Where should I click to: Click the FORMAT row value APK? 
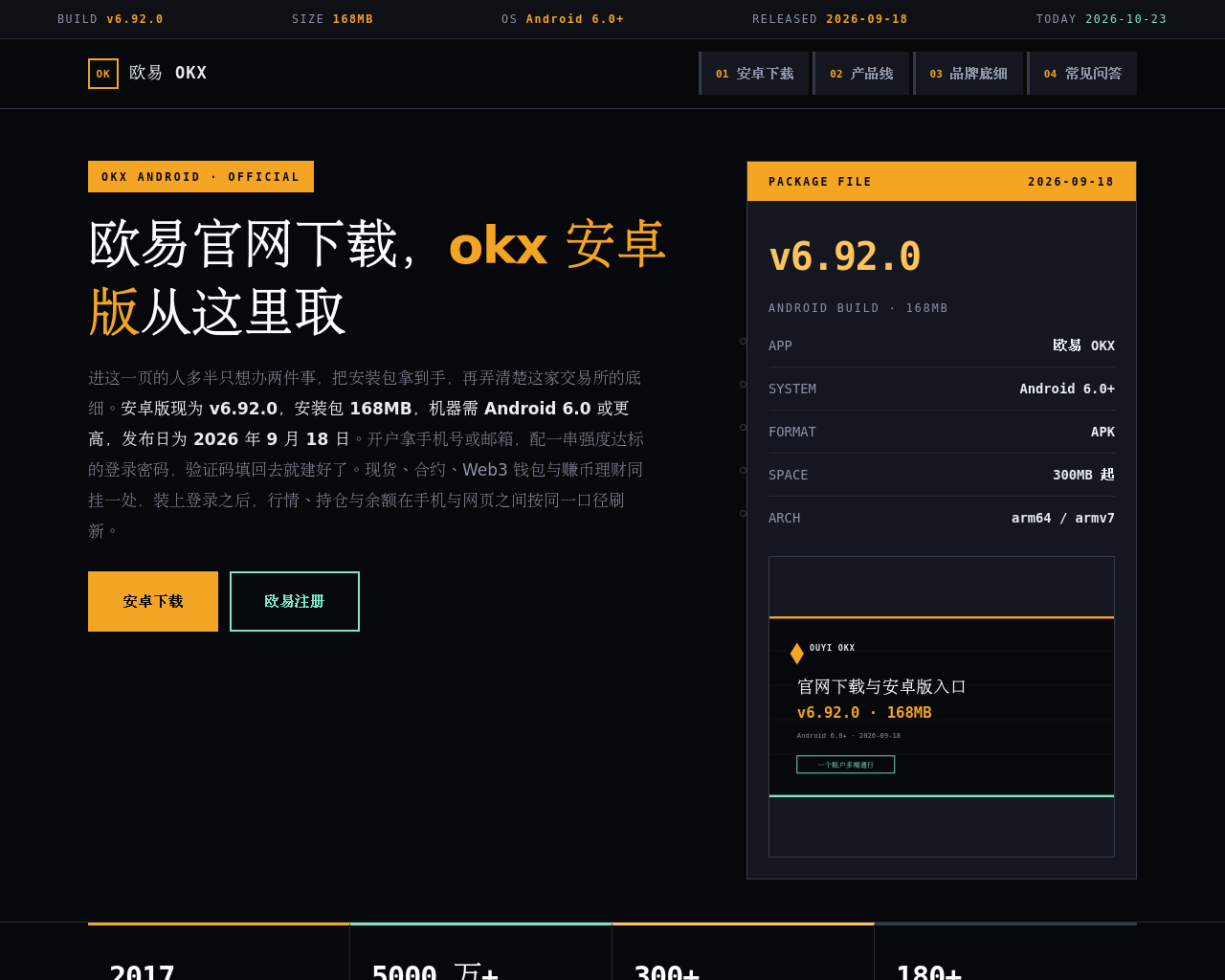coord(1102,432)
